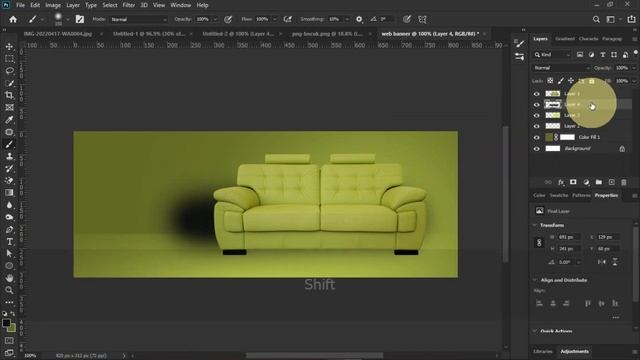
Task: Switch to IMG-20220417-WA0004.jpg document tab
Action: click(58, 34)
